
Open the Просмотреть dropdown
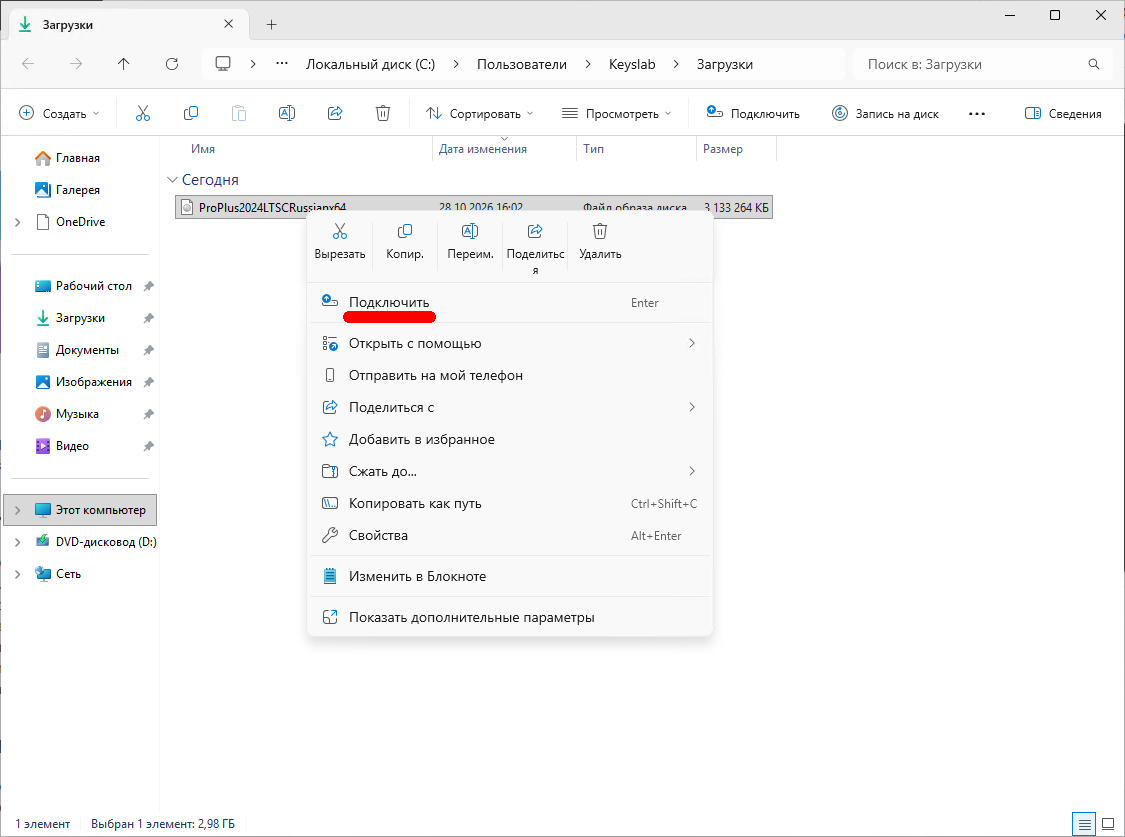[616, 113]
